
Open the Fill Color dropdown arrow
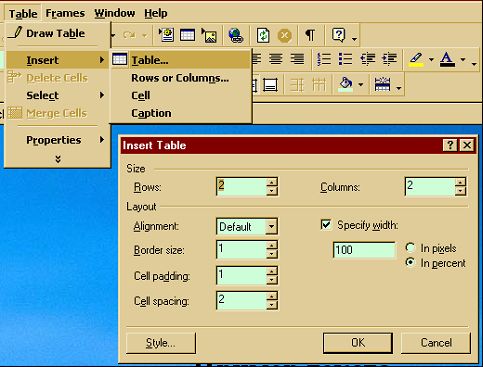[361, 85]
